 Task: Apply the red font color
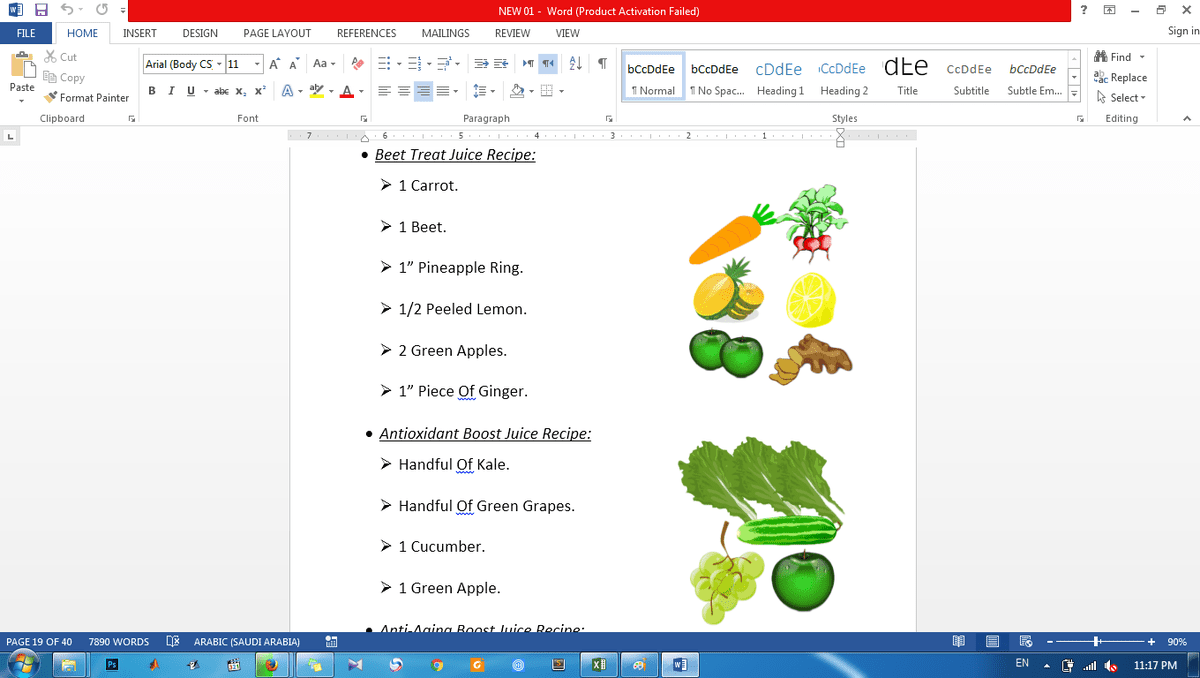click(346, 91)
